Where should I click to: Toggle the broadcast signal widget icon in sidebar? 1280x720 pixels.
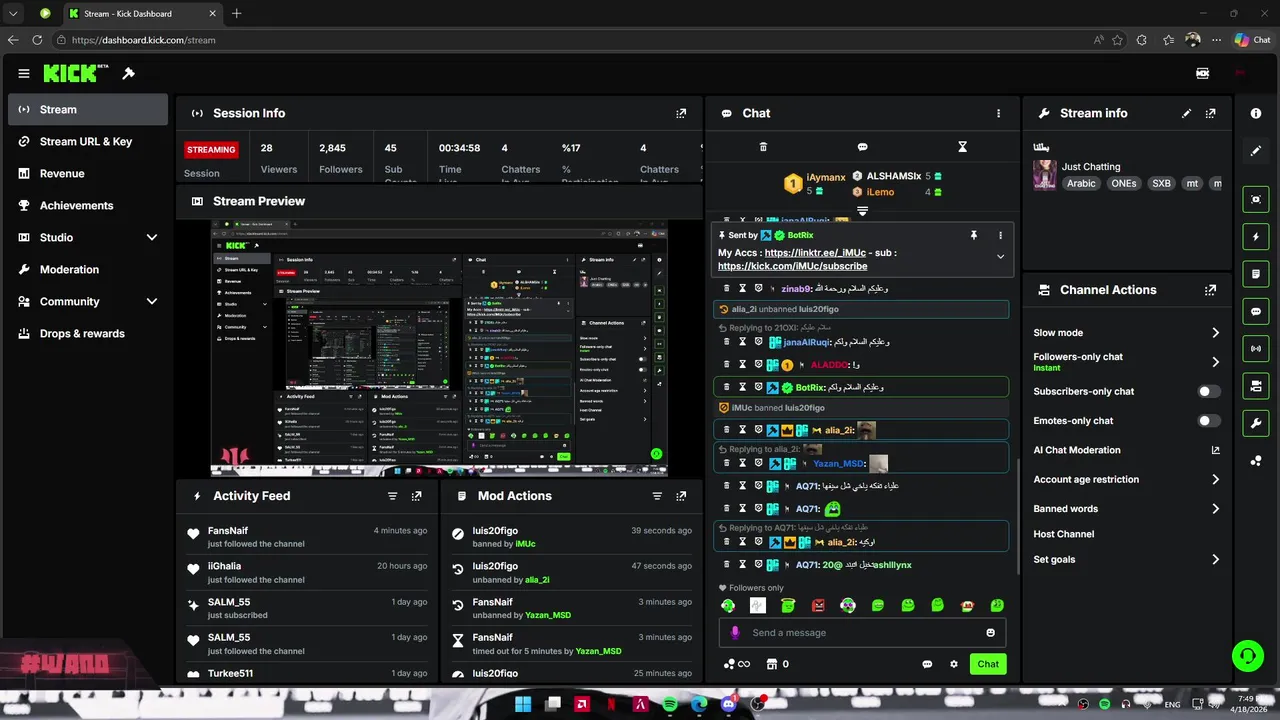click(x=1256, y=348)
